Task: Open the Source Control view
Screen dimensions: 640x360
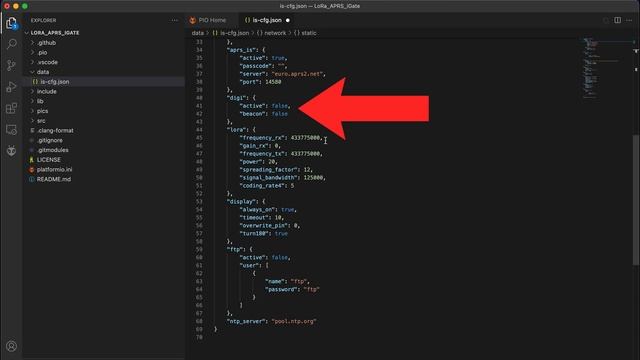Action: (11, 65)
